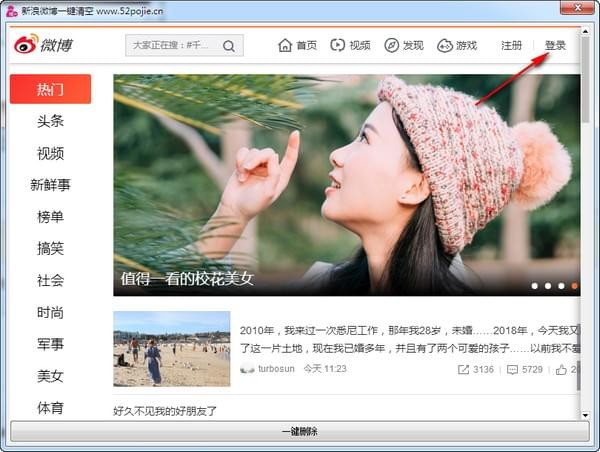Click the search magnifier icon
This screenshot has width=600, height=452.
(229, 46)
